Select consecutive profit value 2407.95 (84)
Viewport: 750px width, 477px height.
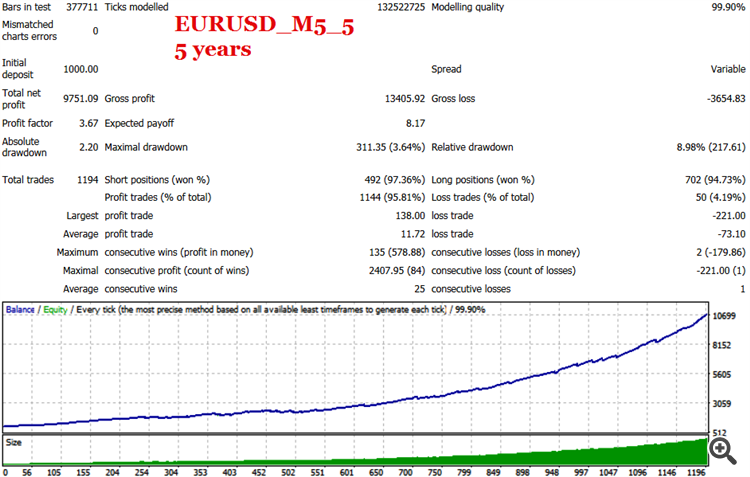coord(397,271)
